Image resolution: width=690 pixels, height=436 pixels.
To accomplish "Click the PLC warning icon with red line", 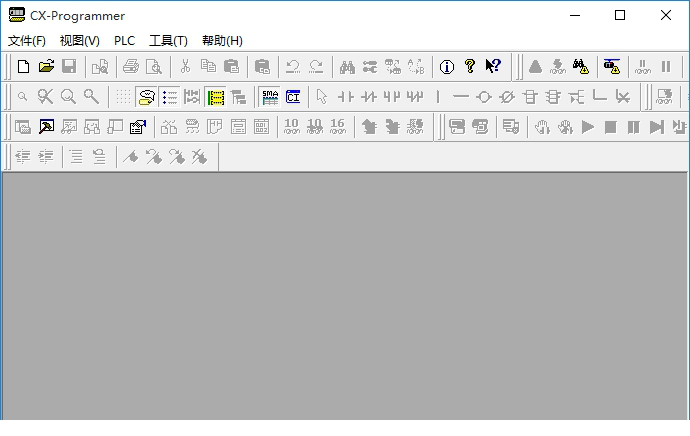I will [x=612, y=66].
